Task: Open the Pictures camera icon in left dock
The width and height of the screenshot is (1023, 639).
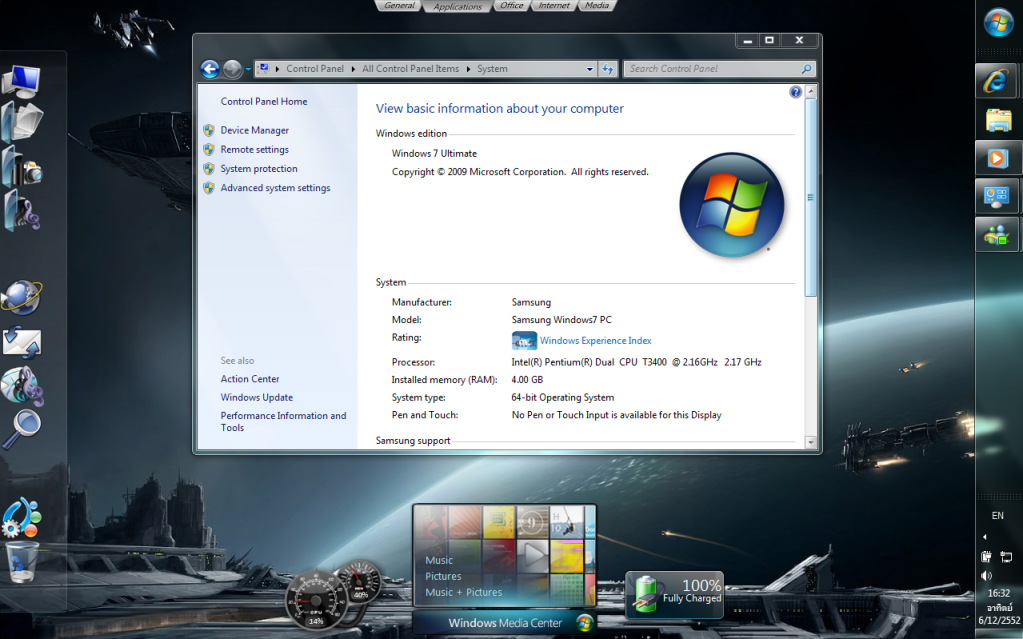Action: pos(22,168)
